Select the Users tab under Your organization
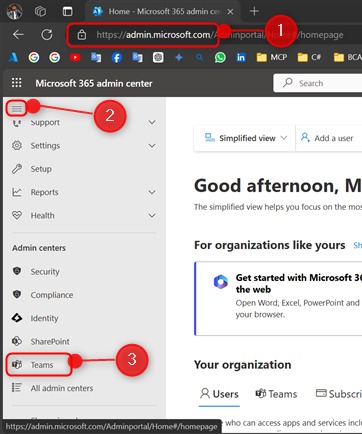 pyautogui.click(x=219, y=394)
